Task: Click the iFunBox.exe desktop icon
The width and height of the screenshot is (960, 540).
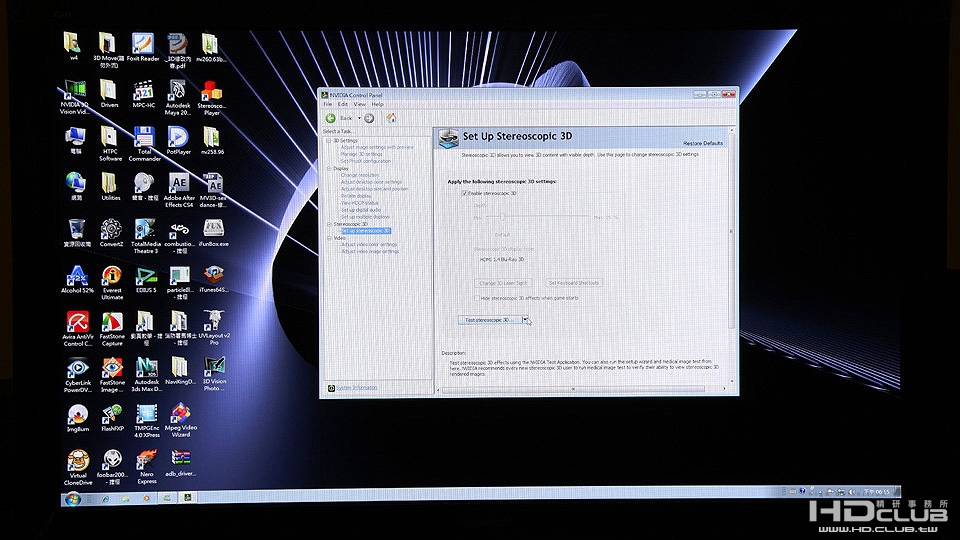Action: click(213, 233)
